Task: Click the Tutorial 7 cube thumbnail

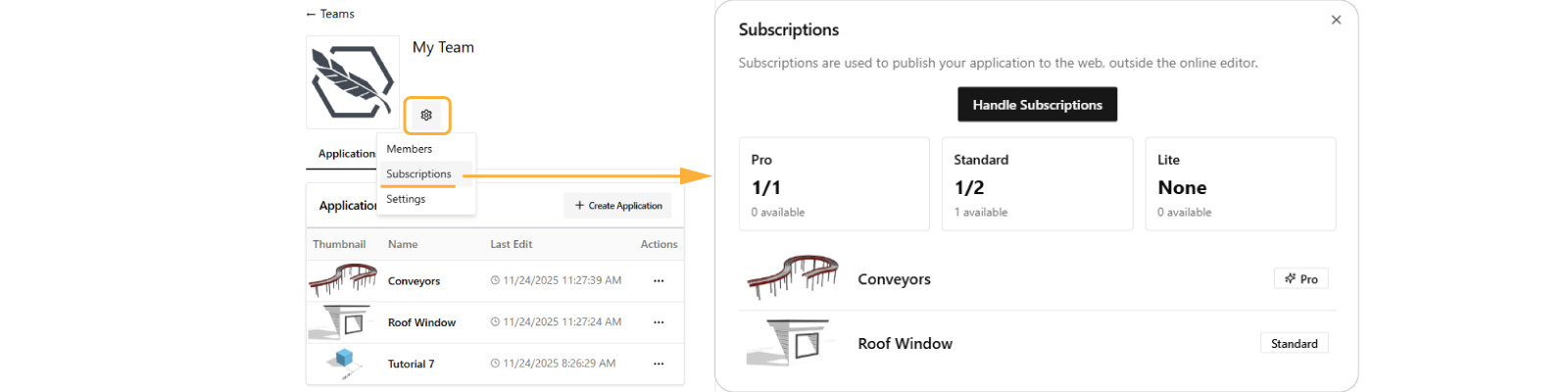Action: pos(343,359)
